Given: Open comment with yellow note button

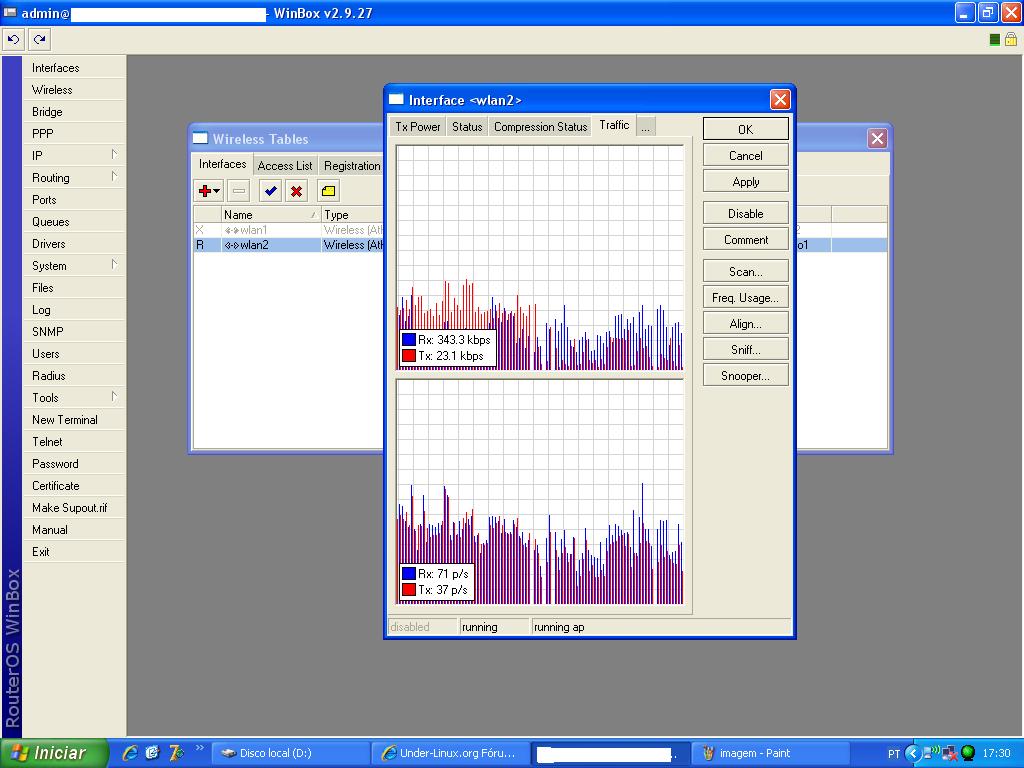Looking at the screenshot, I should point(328,191).
